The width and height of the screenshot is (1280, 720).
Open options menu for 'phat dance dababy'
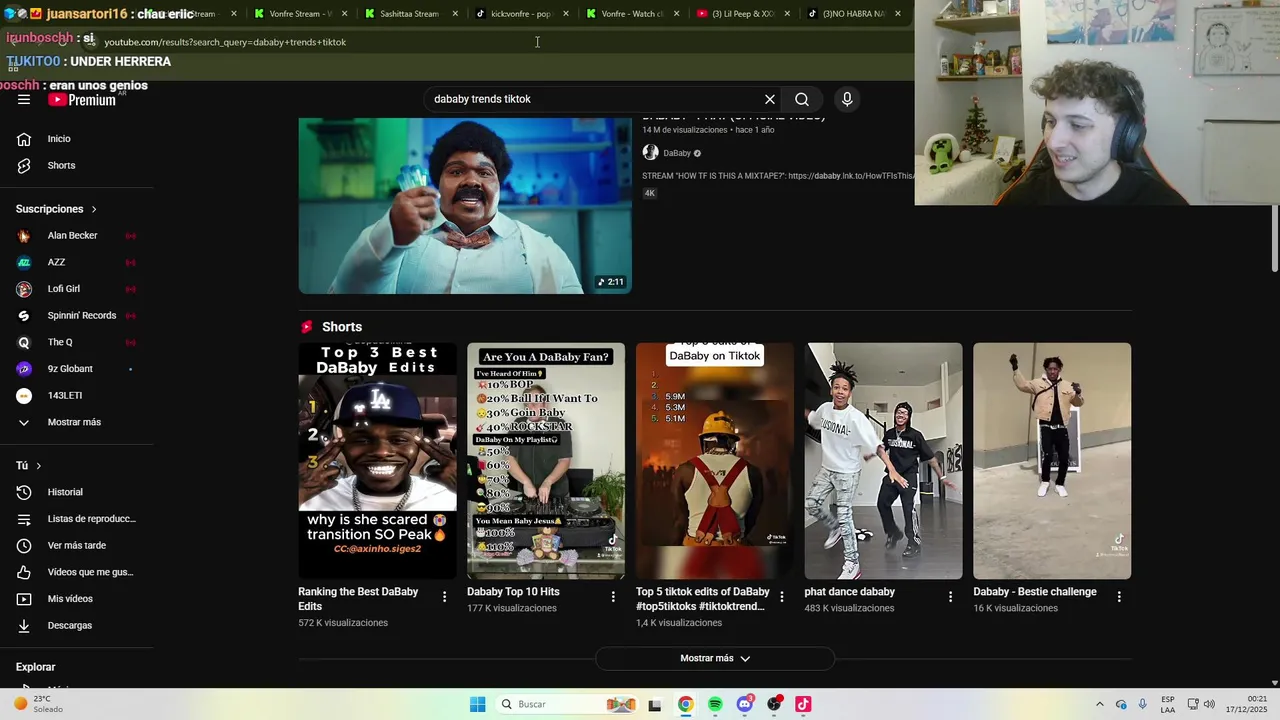951,597
